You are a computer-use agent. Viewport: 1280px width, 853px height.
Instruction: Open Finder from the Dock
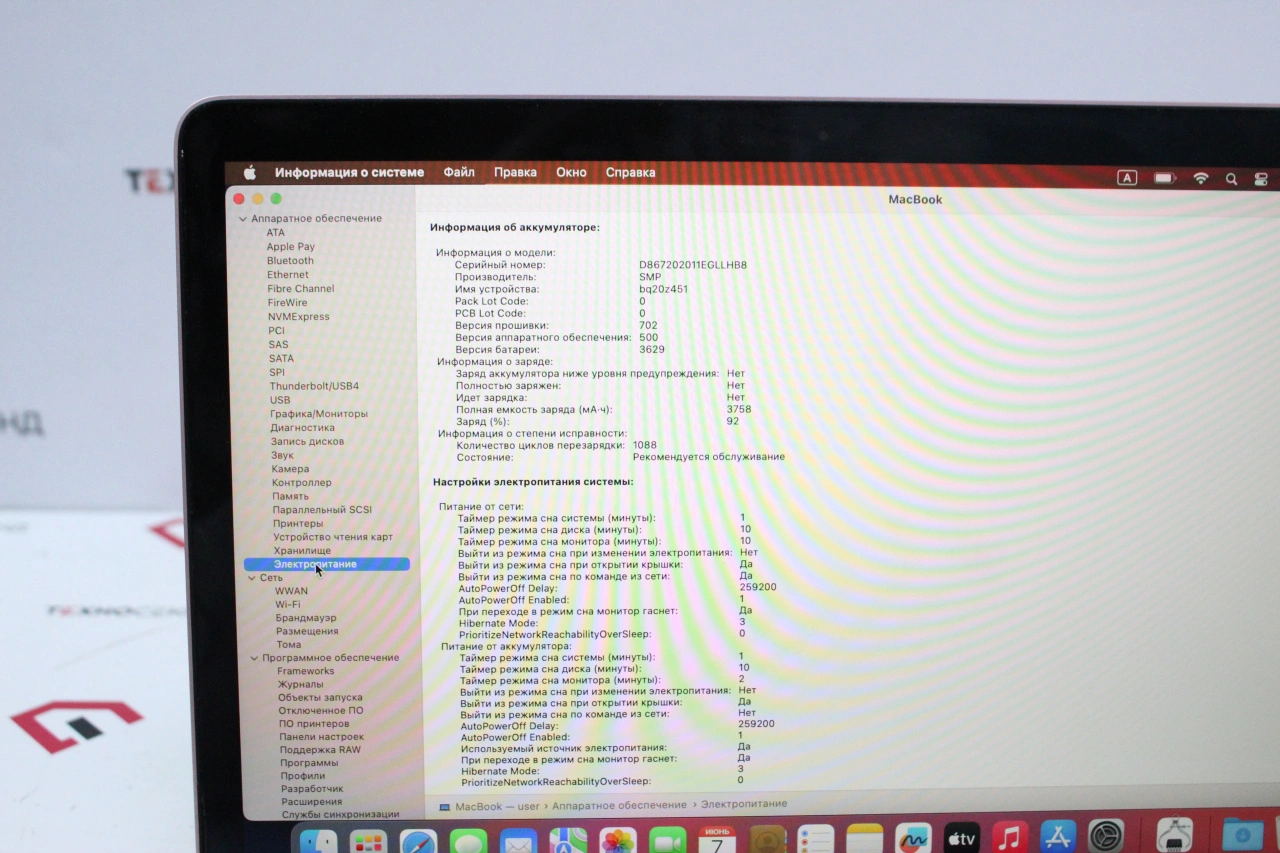(319, 841)
